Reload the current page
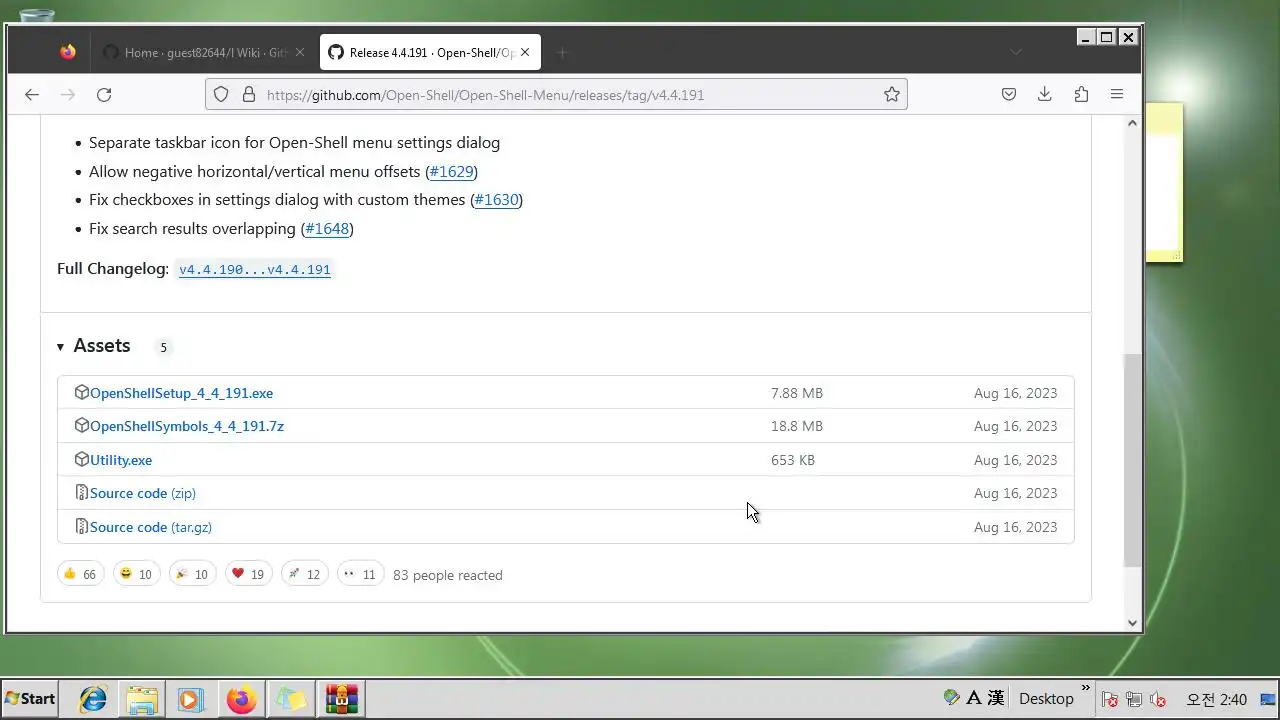The width and height of the screenshot is (1280, 720). pyautogui.click(x=104, y=95)
